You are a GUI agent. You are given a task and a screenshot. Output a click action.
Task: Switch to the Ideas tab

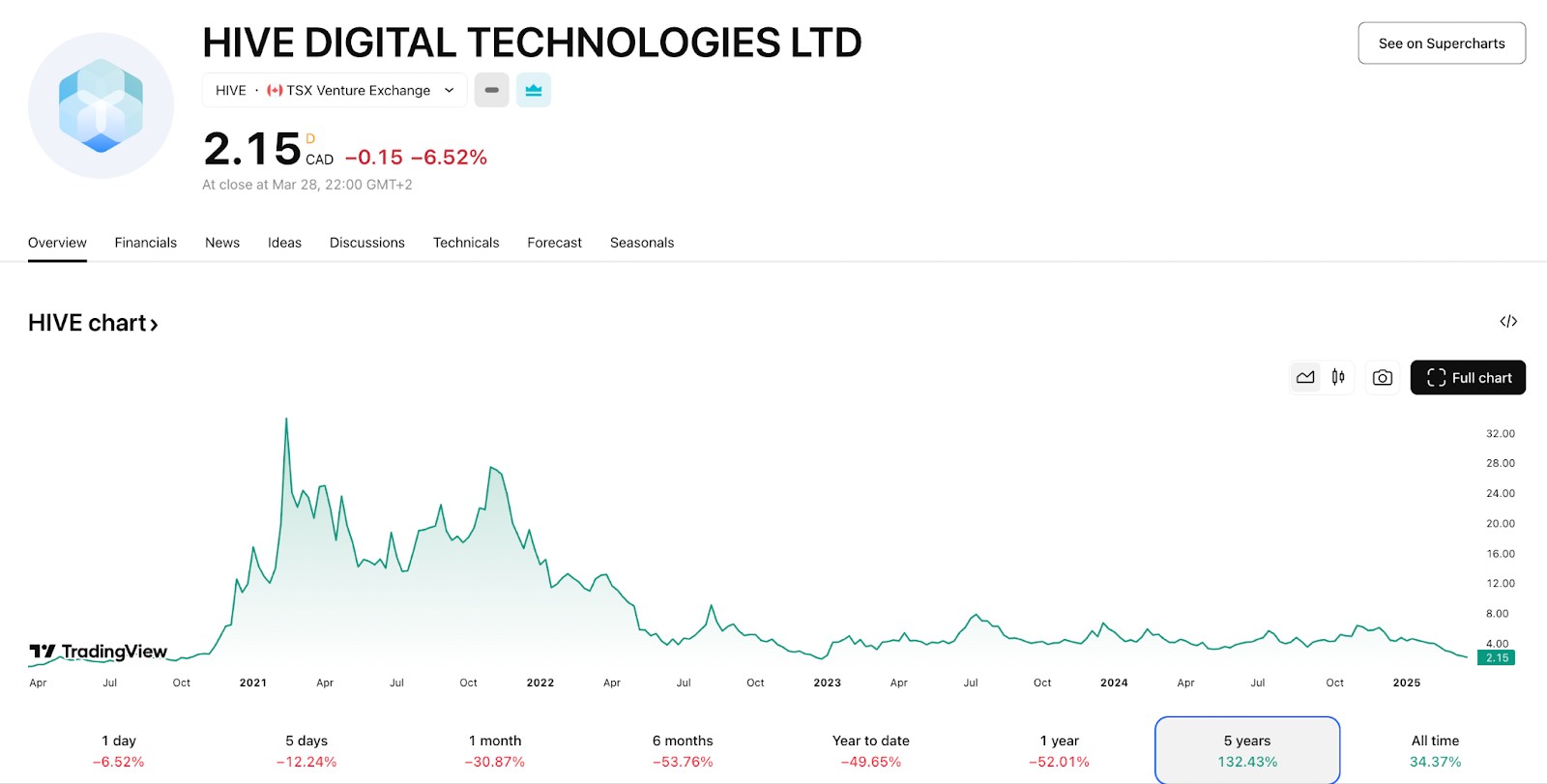(x=284, y=243)
